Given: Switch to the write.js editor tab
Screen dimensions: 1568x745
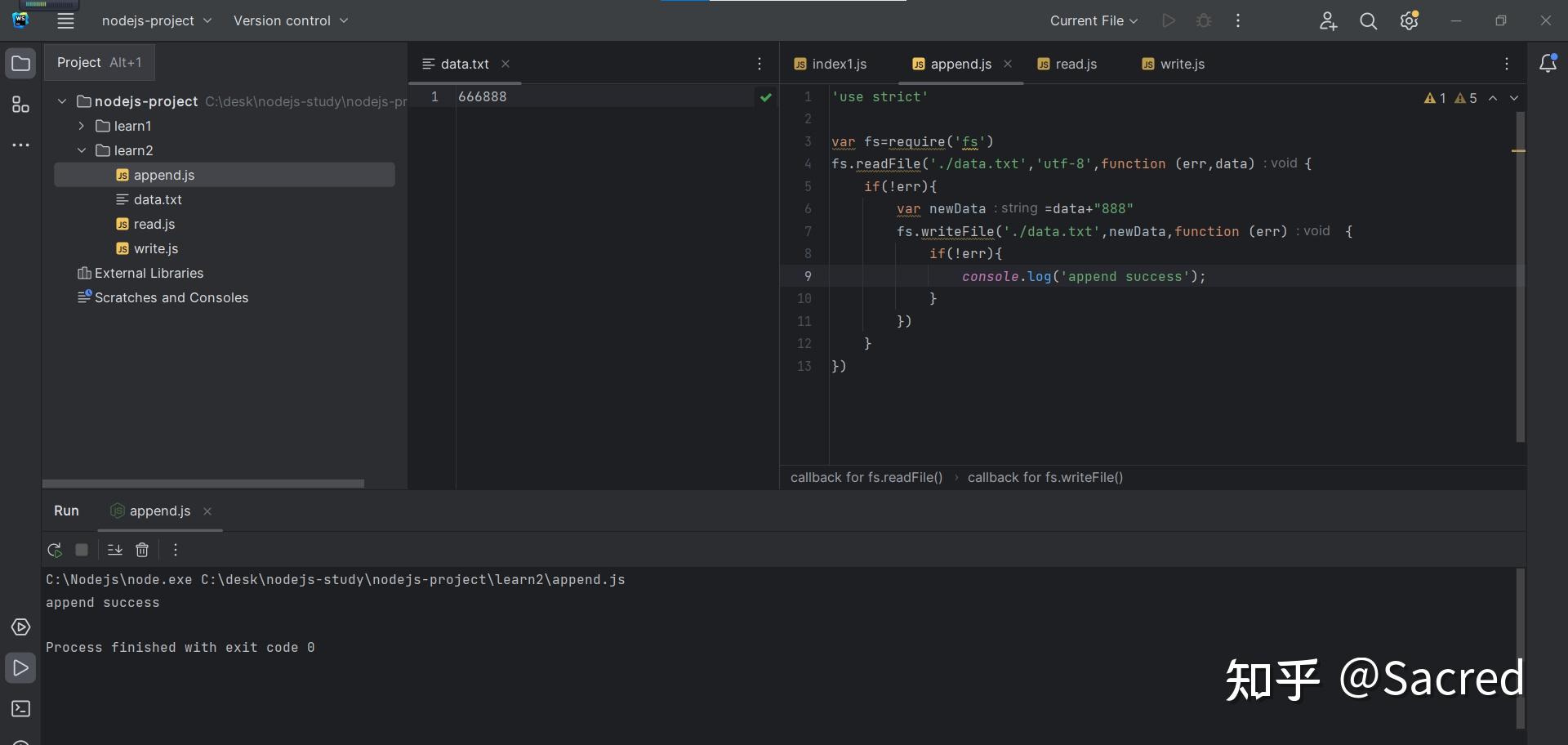Looking at the screenshot, I should 1173,64.
